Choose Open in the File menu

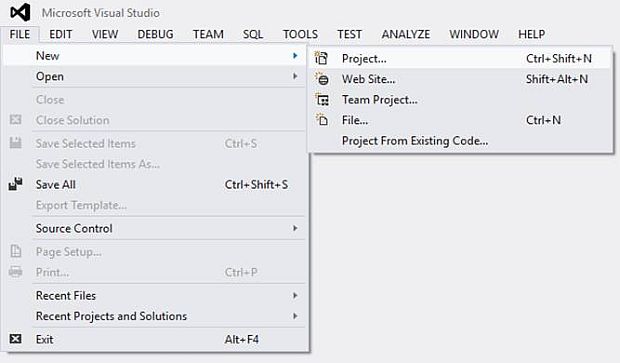pos(155,76)
